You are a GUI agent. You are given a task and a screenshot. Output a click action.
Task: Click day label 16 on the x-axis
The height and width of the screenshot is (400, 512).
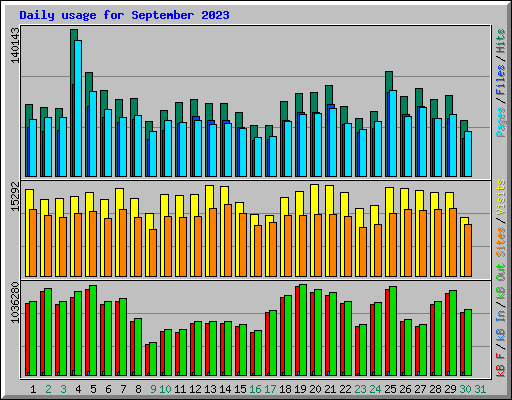(255, 389)
